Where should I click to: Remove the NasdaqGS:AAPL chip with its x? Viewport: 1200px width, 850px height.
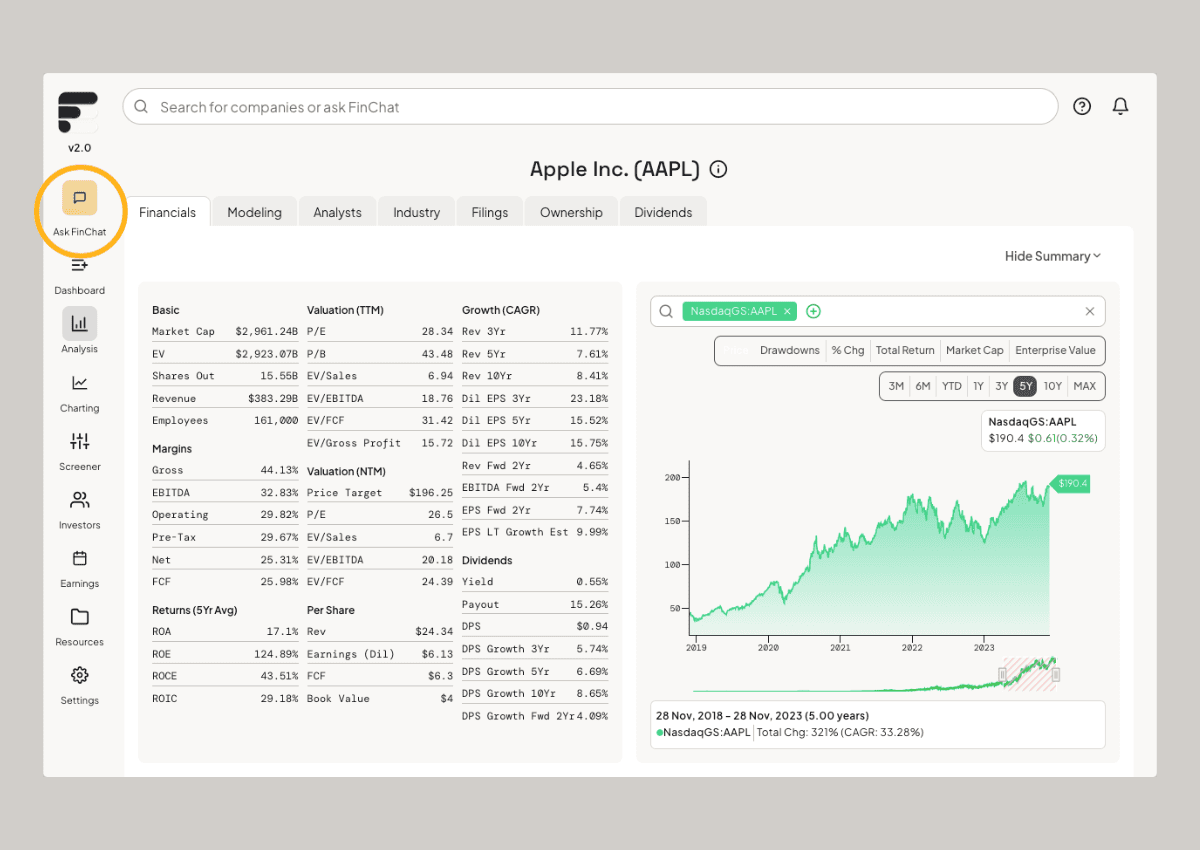coord(787,311)
